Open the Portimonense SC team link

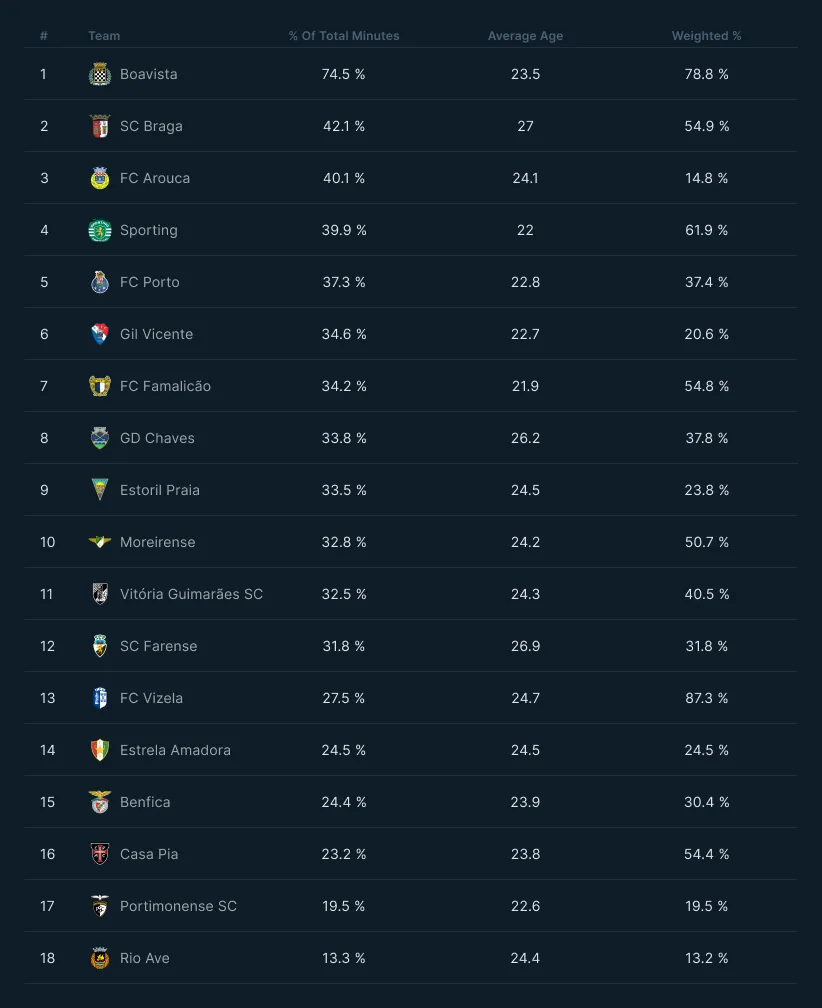pos(178,906)
